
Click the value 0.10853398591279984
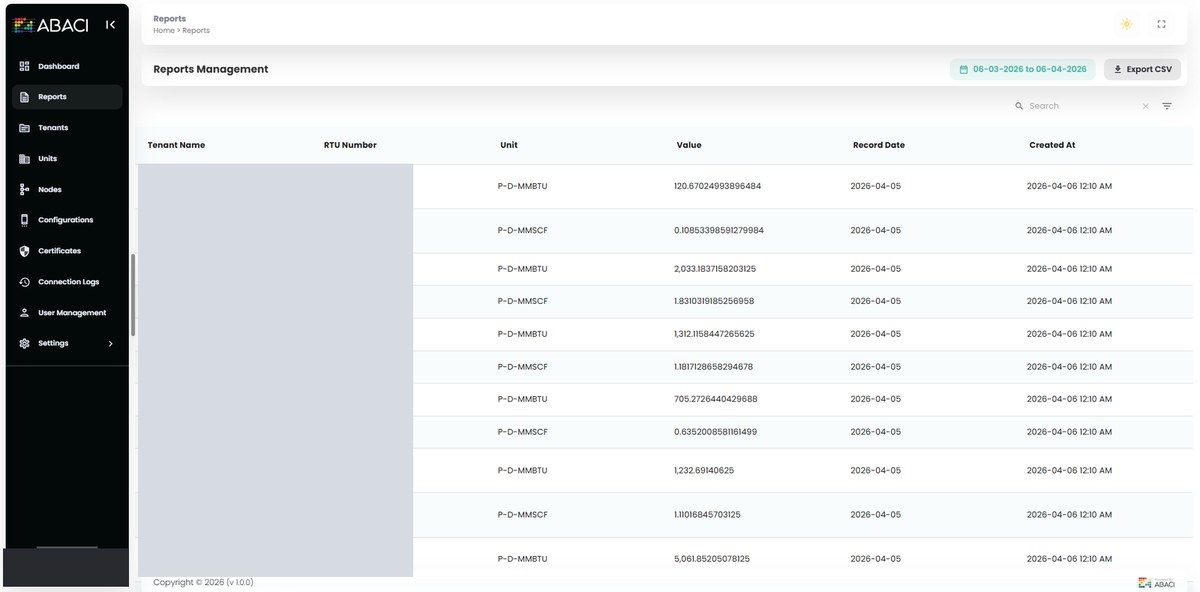[719, 230]
